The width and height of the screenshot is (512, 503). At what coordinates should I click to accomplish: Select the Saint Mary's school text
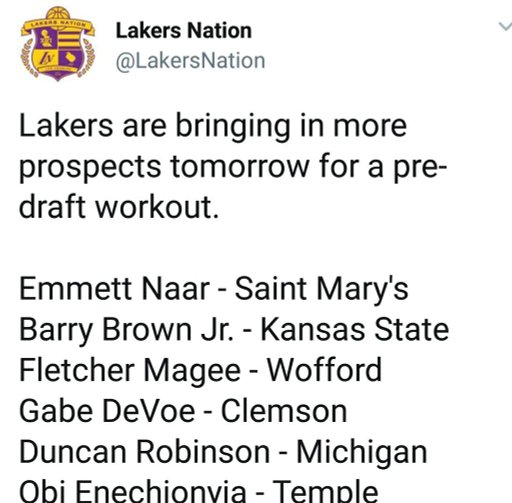click(321, 289)
